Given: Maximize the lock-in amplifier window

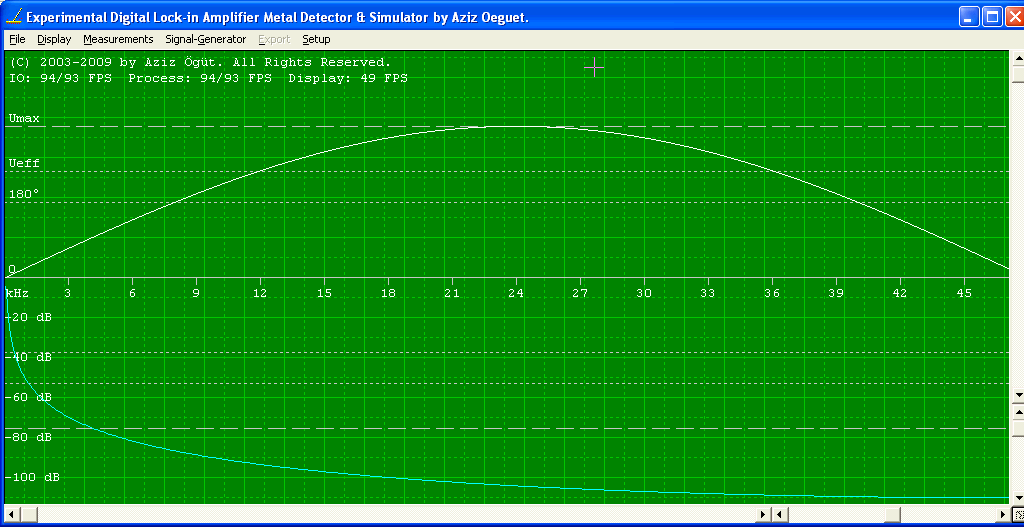Looking at the screenshot, I should pyautogui.click(x=991, y=18).
